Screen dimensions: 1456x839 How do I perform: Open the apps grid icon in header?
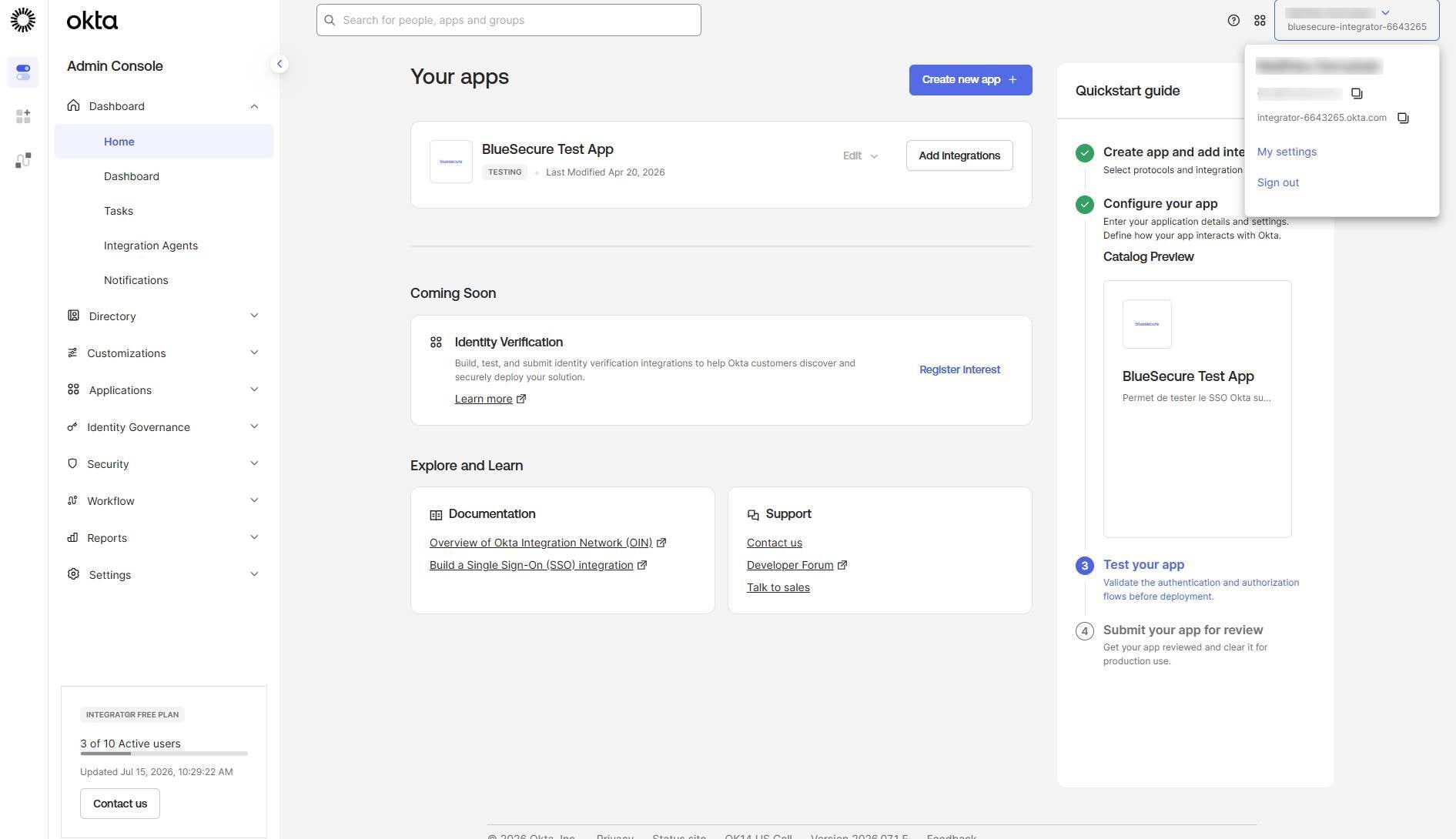pos(1260,21)
